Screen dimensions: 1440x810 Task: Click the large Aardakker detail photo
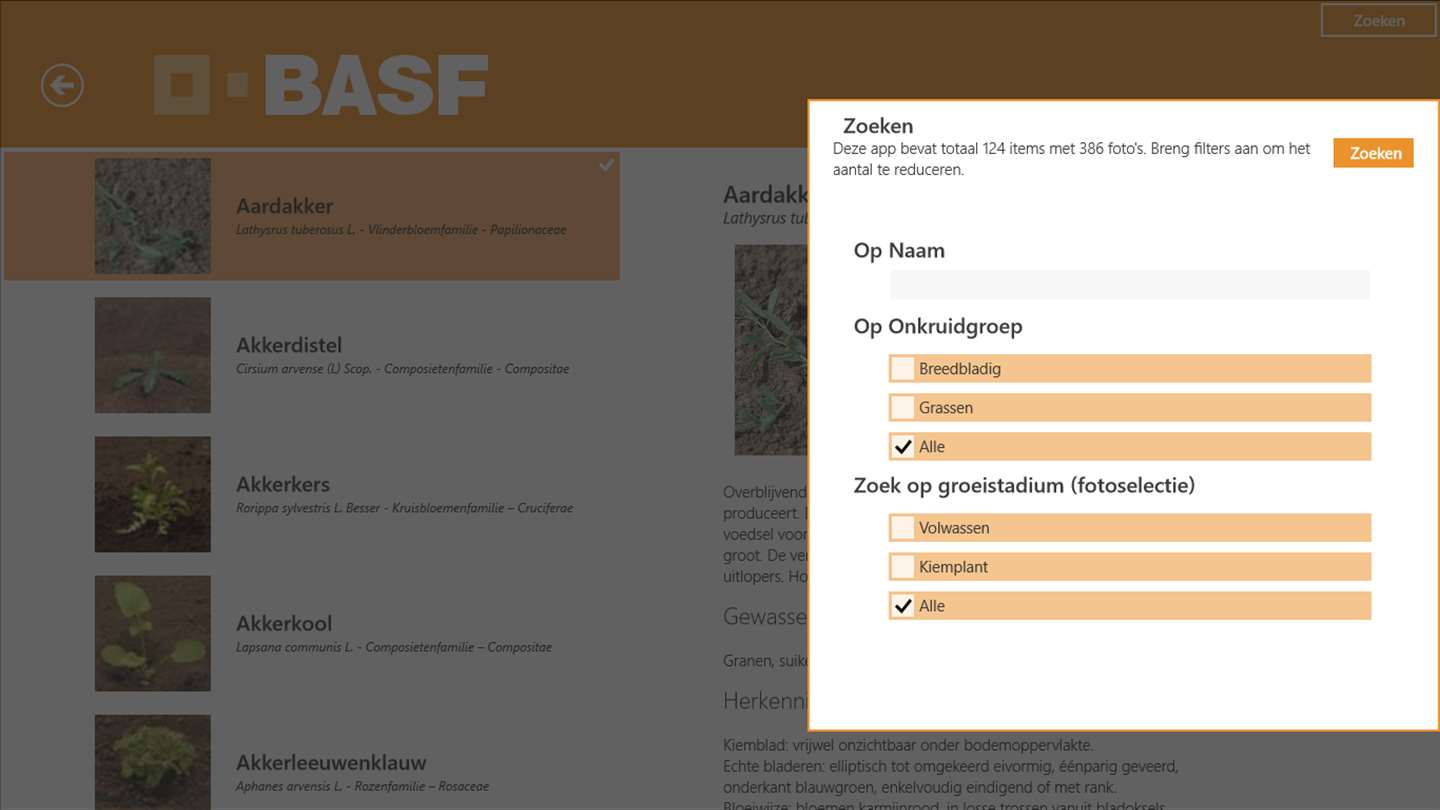pyautogui.click(x=771, y=350)
